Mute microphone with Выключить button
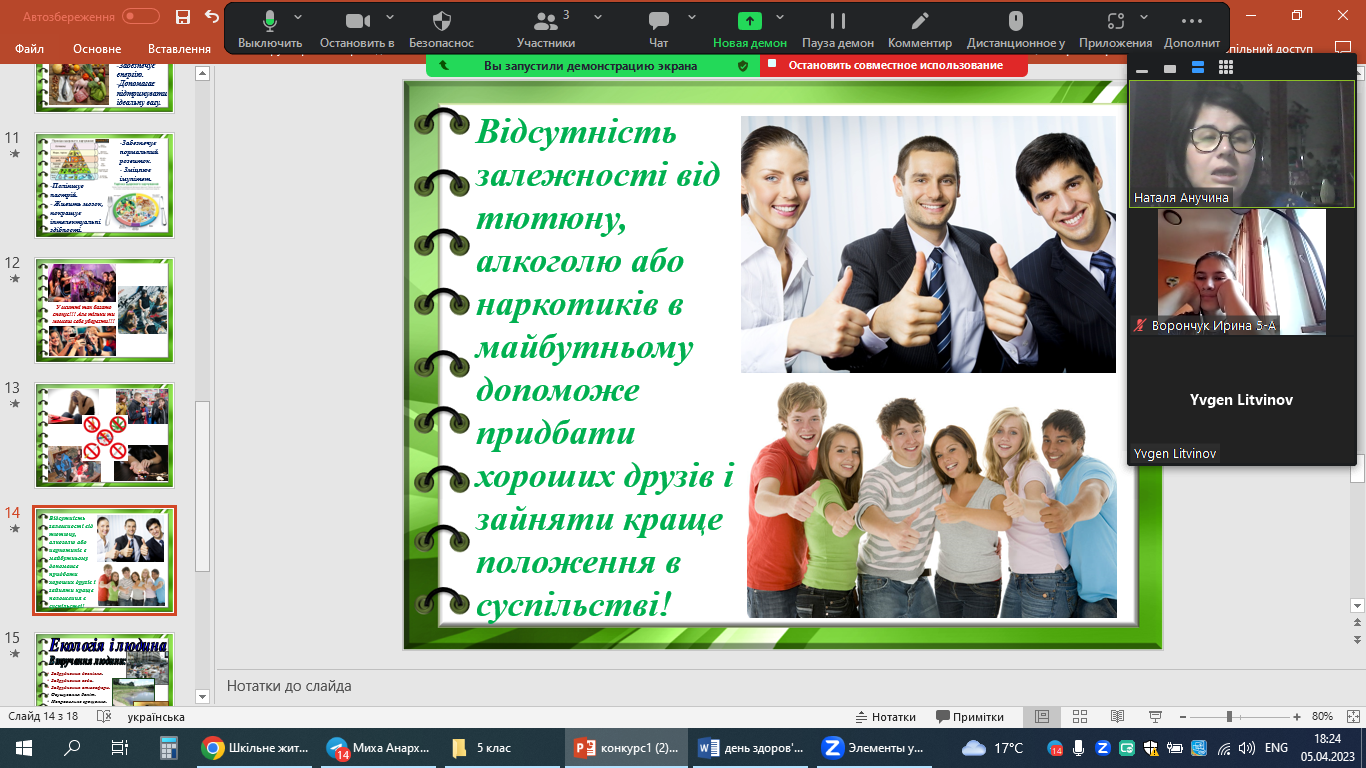This screenshot has height=768, width=1366. (270, 30)
